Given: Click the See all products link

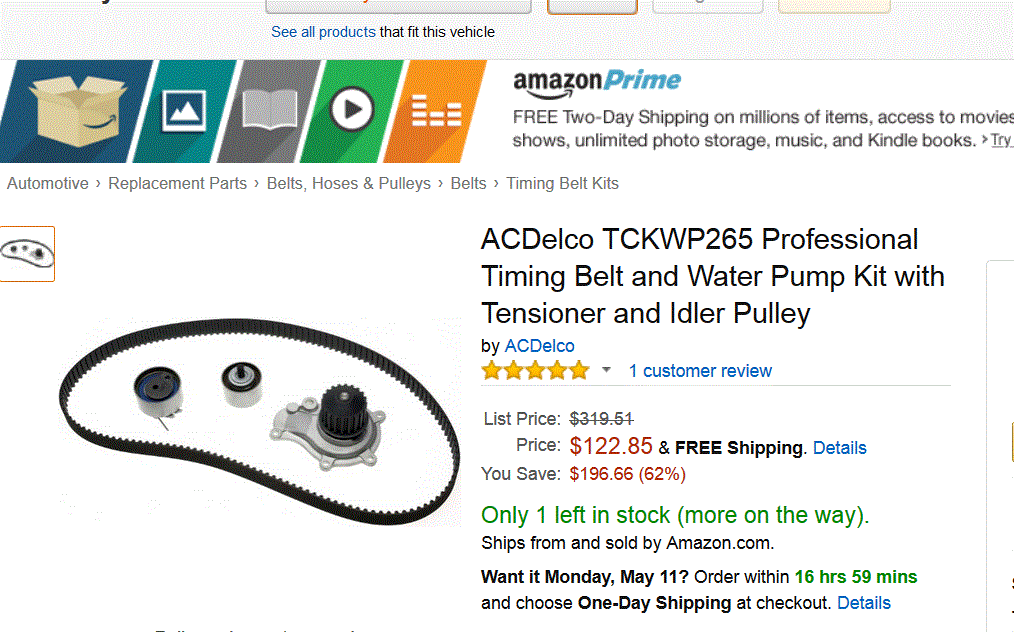Looking at the screenshot, I should tap(323, 32).
